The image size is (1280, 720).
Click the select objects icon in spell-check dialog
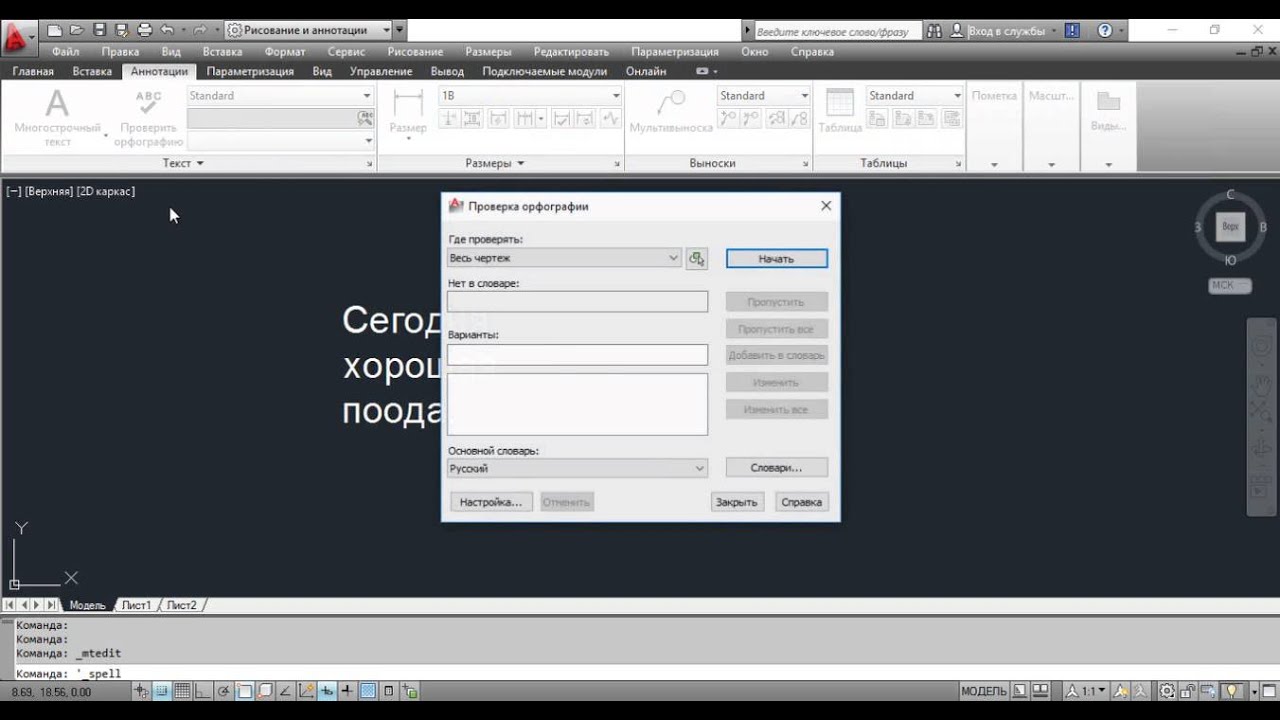[697, 259]
